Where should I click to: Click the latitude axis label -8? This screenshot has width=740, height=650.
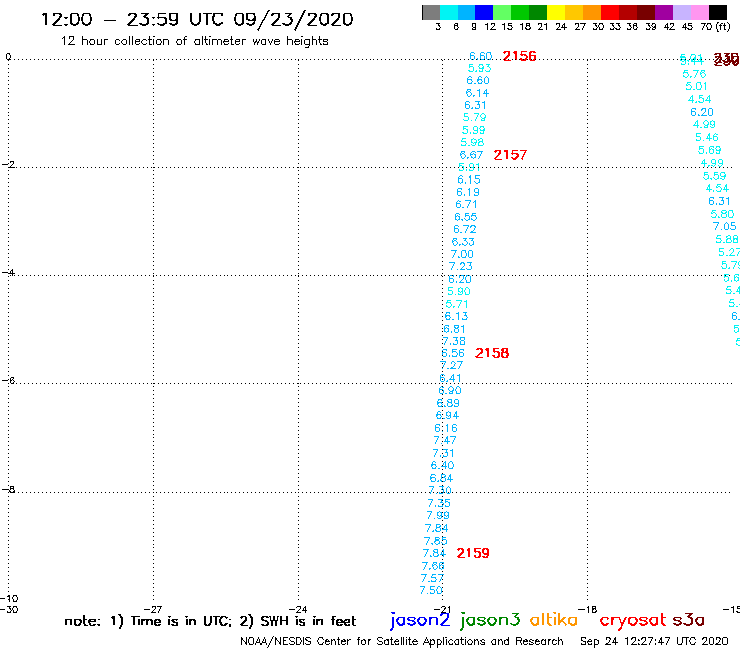click(8, 489)
